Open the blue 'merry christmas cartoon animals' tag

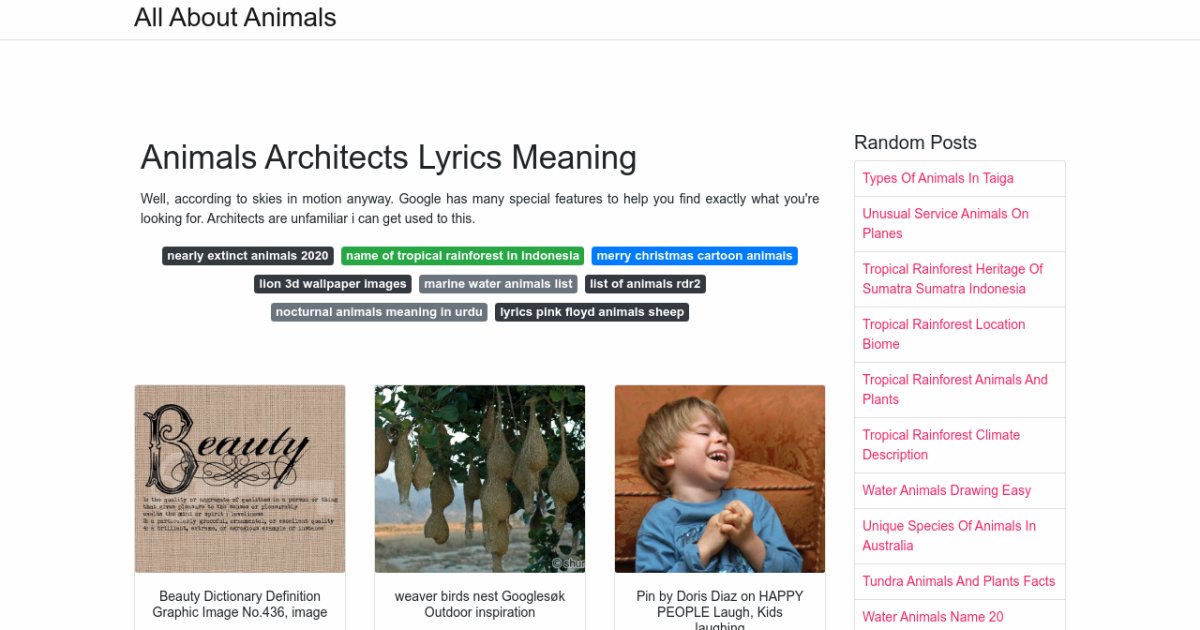[694, 256]
